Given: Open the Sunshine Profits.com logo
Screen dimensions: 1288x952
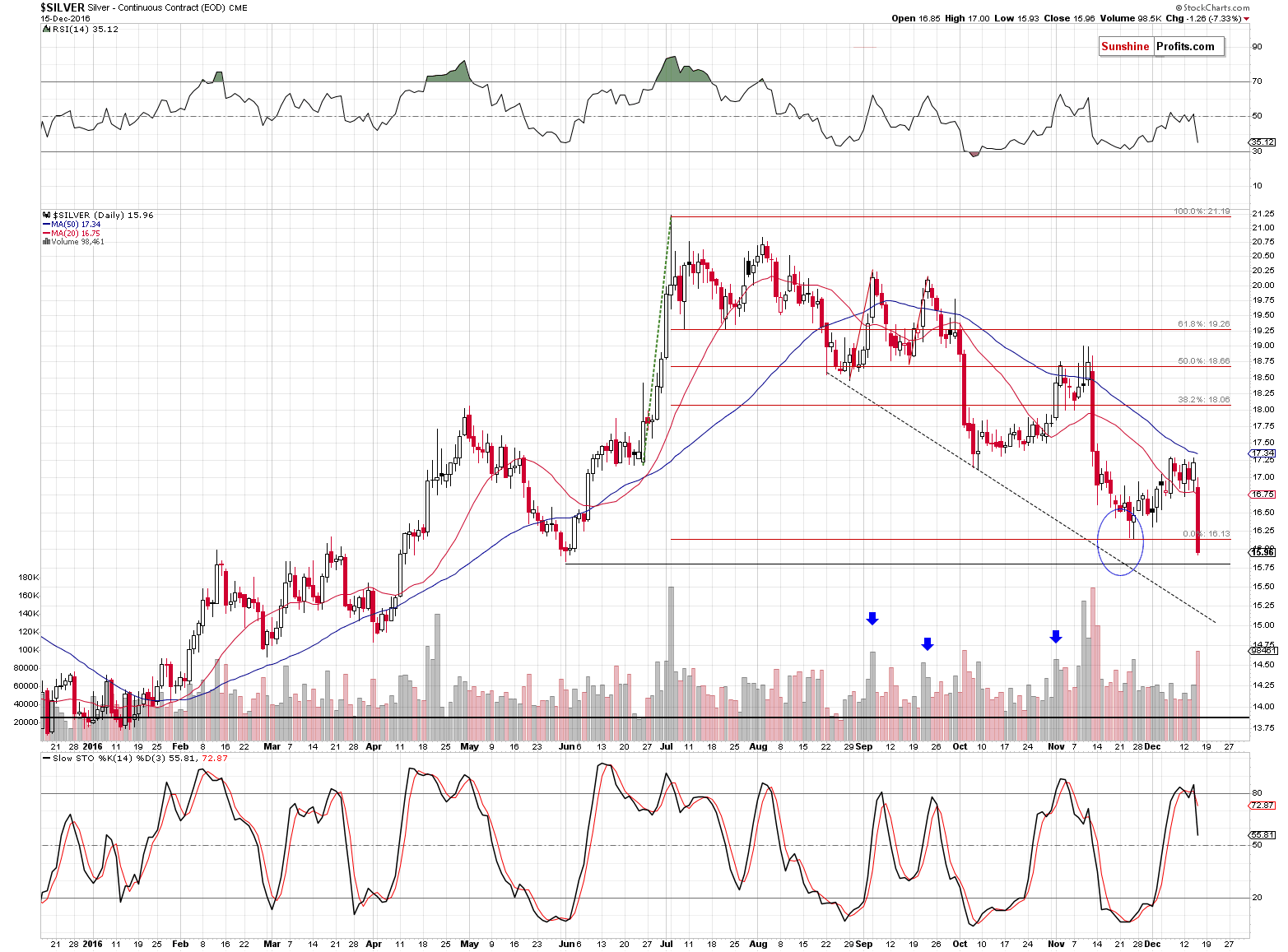Looking at the screenshot, I should point(1161,46).
